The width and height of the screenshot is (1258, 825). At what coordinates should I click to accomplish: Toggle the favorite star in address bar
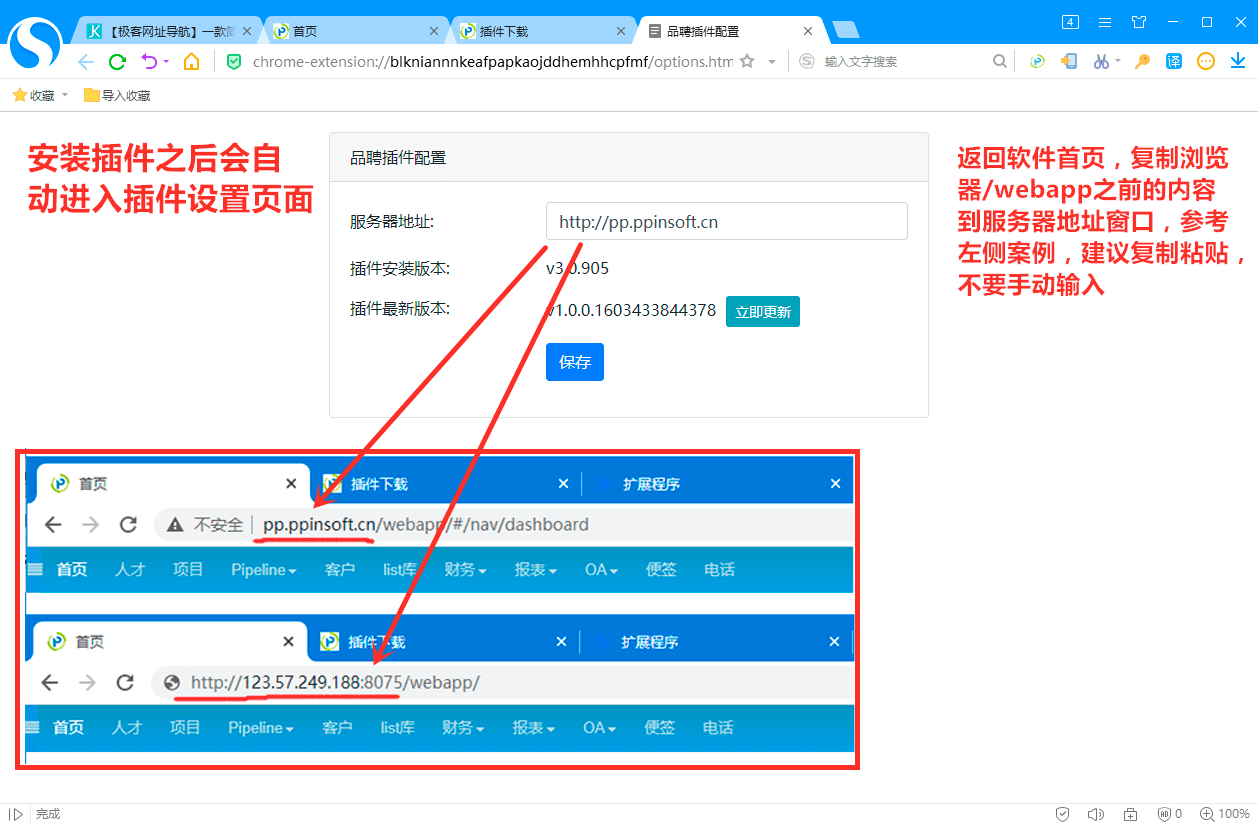coord(746,60)
